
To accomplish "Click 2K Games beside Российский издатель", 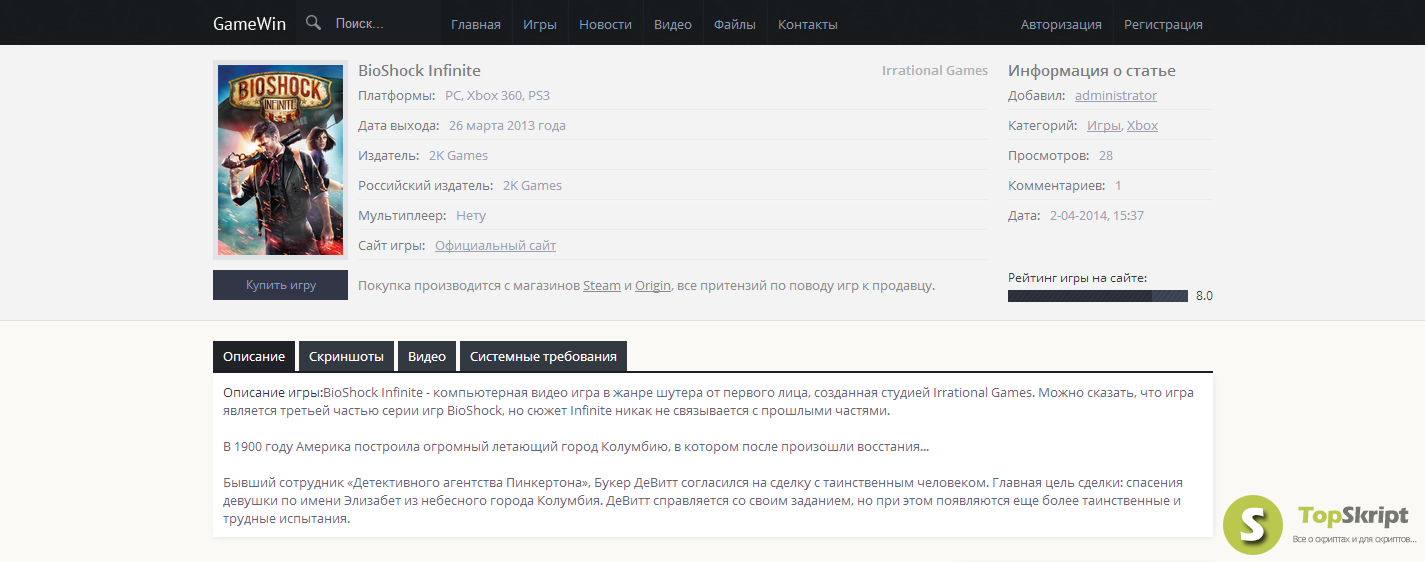I will (532, 185).
